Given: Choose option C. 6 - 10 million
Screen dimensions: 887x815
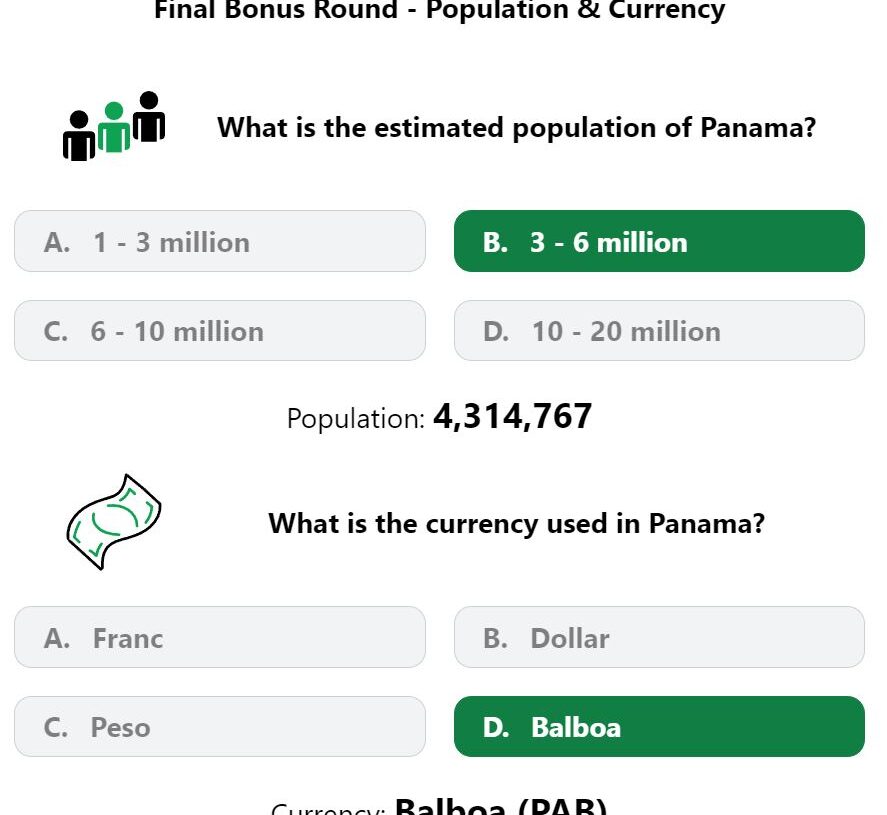Looking at the screenshot, I should click(x=219, y=331).
